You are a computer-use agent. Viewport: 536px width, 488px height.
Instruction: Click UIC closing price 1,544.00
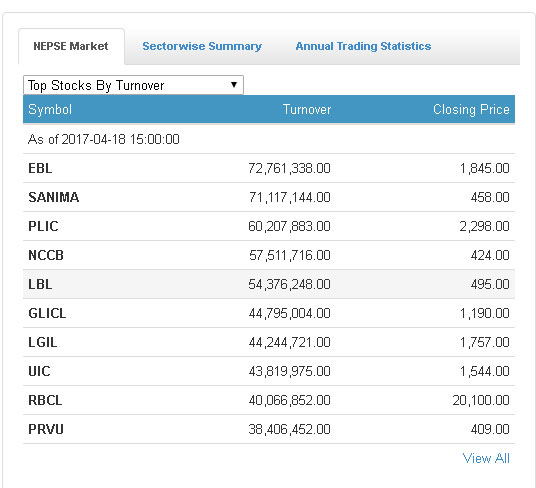[x=485, y=371]
